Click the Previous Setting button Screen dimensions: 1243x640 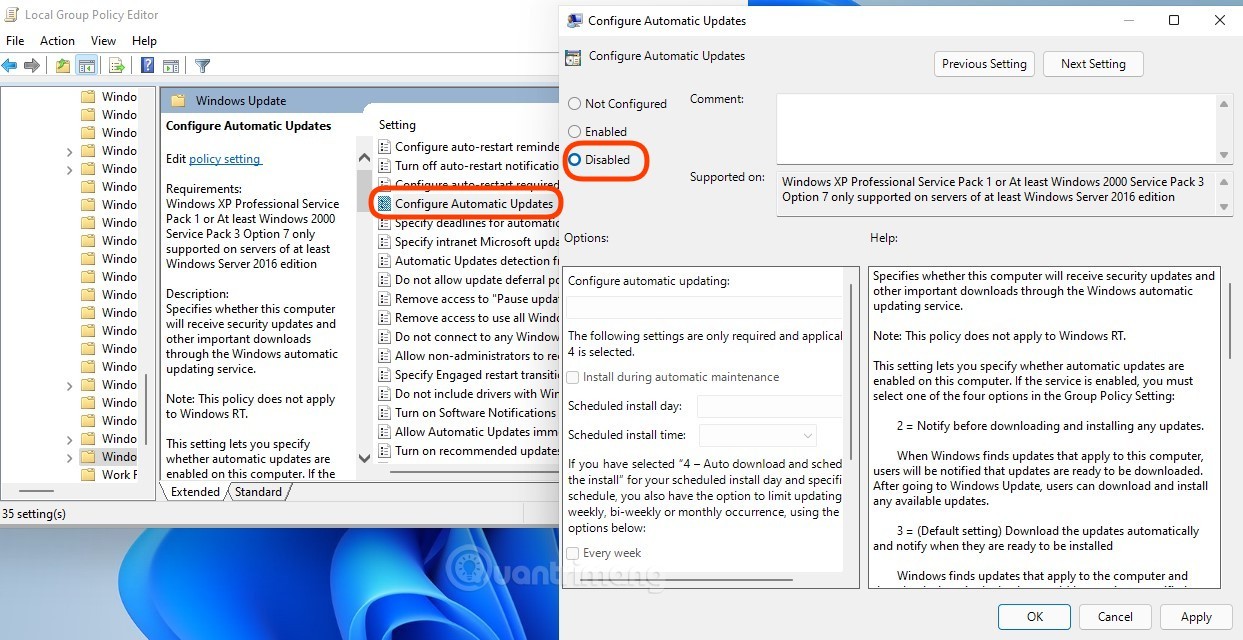[984, 64]
